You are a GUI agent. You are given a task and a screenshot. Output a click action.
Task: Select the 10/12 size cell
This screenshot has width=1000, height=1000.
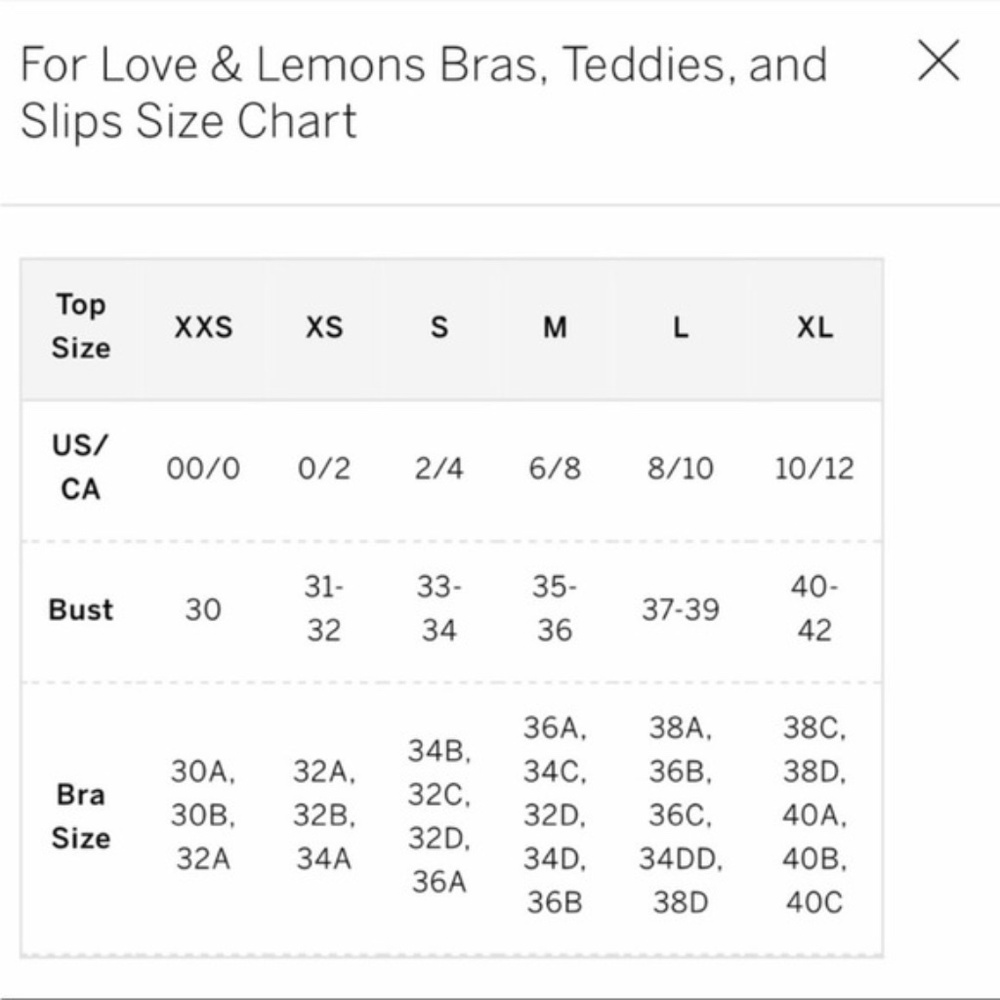(x=814, y=467)
